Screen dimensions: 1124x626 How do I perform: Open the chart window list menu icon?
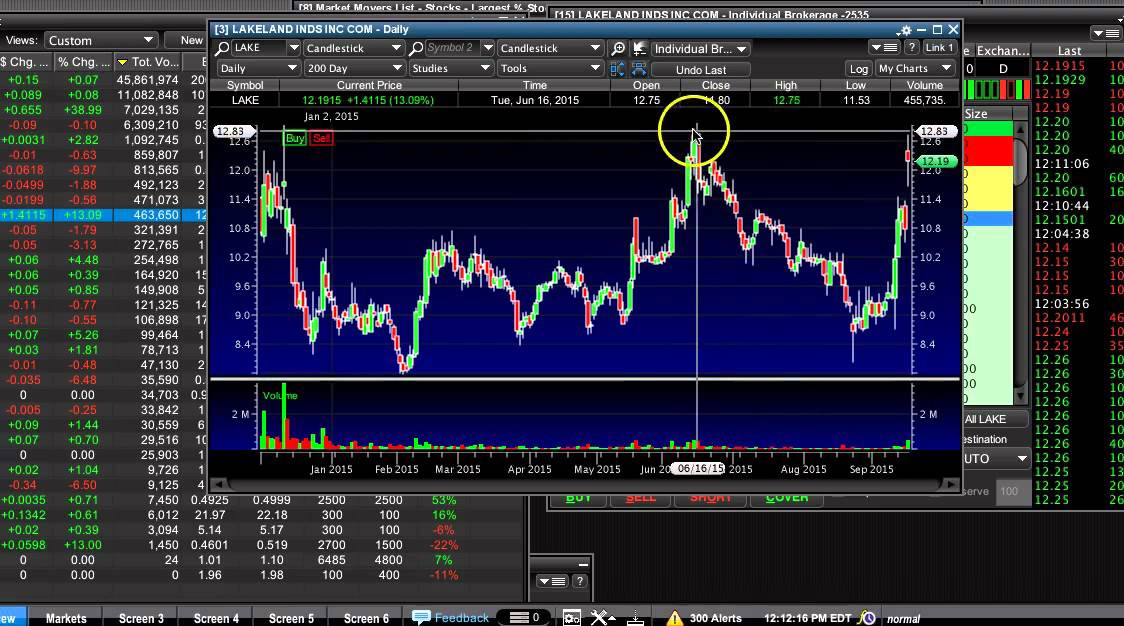884,48
